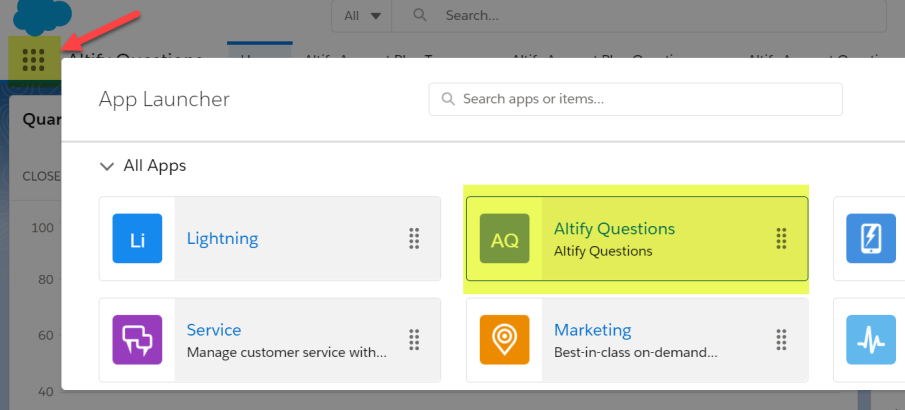Click the Altify Questions subtitle text
The image size is (905, 410).
click(x=603, y=251)
